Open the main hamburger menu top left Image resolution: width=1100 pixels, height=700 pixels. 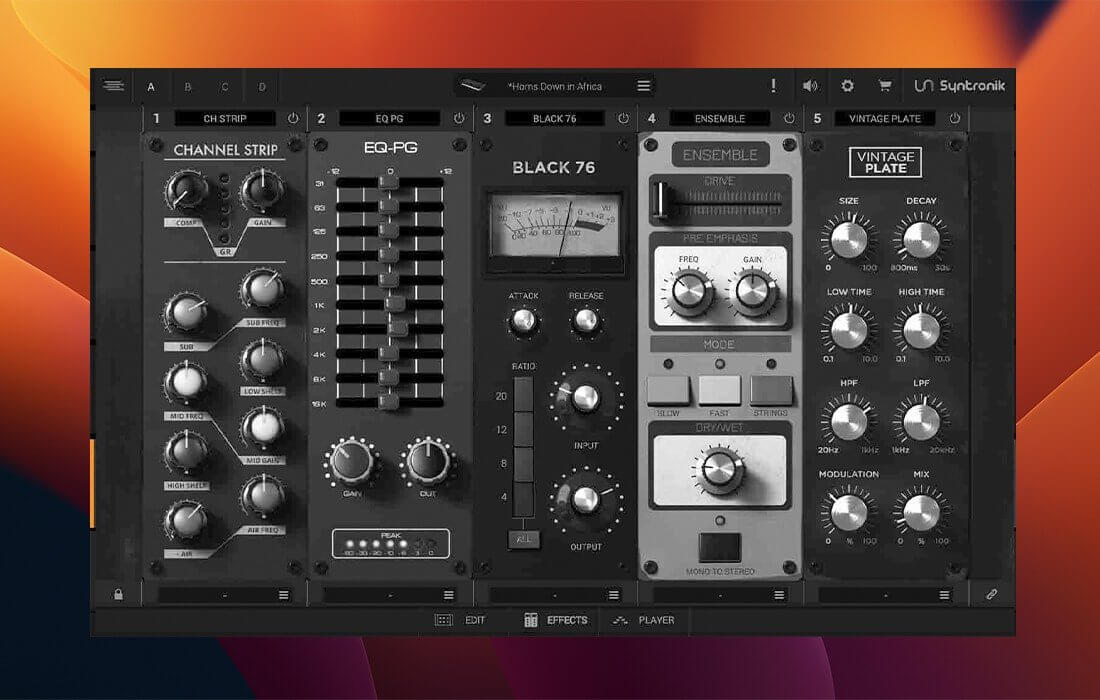click(x=114, y=85)
